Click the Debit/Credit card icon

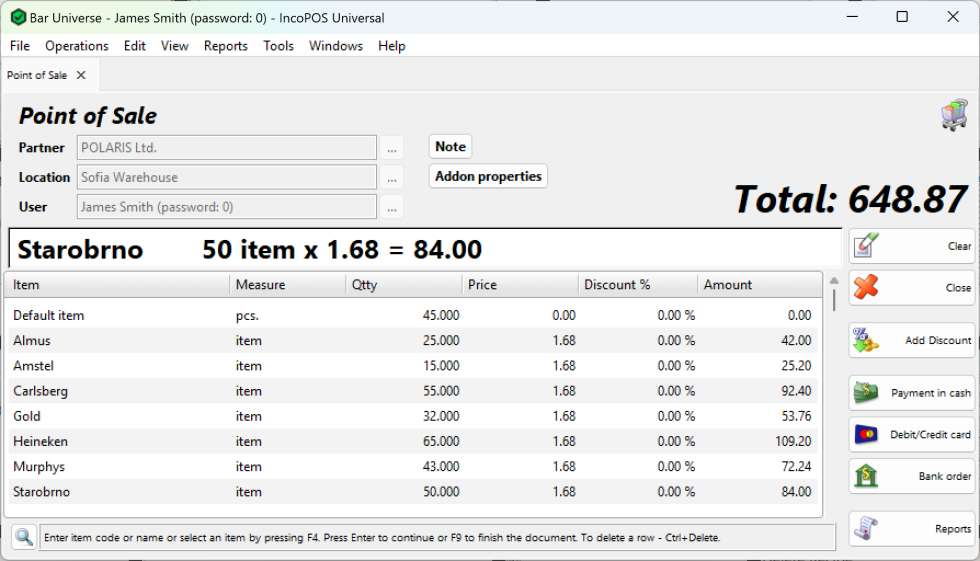866,434
